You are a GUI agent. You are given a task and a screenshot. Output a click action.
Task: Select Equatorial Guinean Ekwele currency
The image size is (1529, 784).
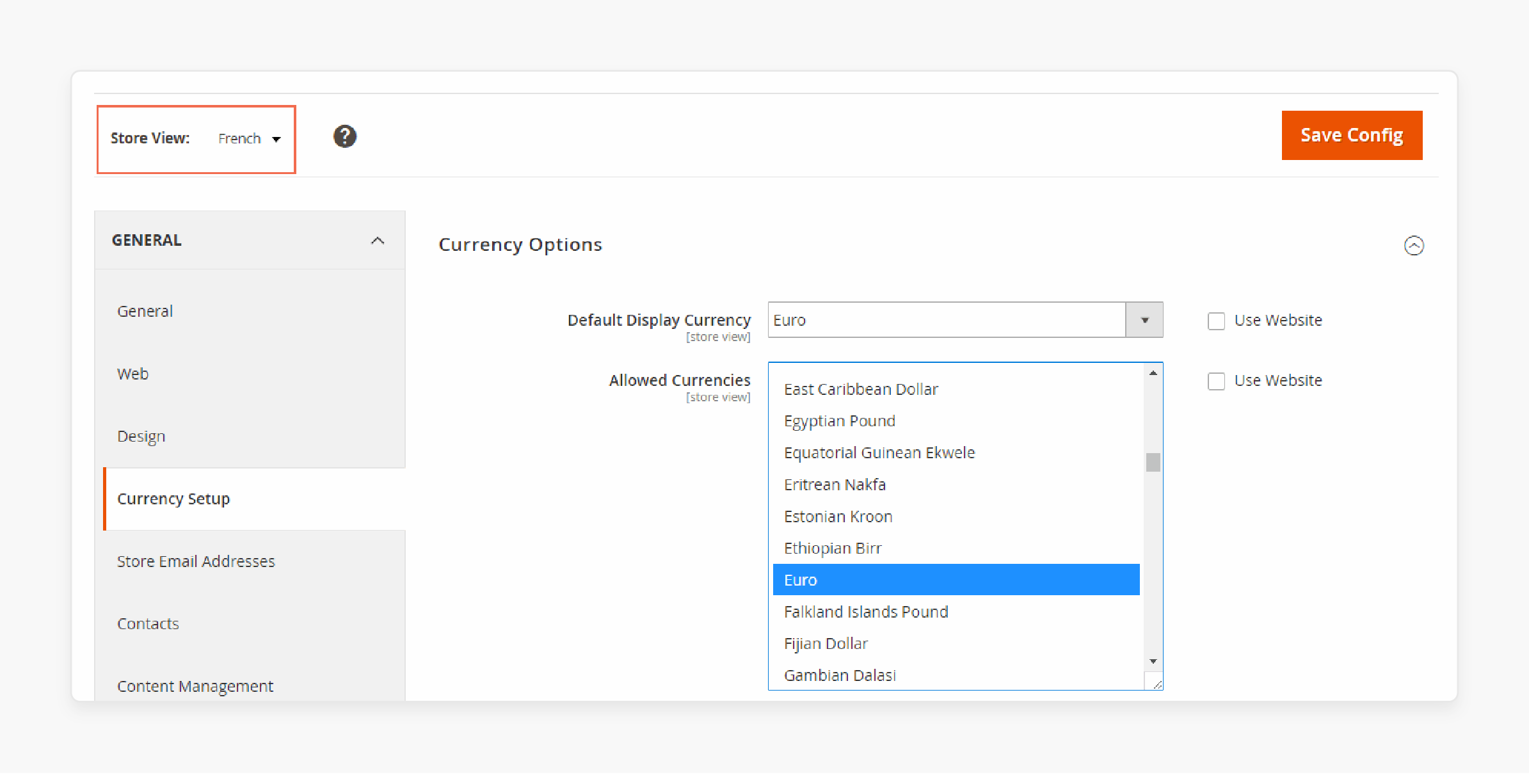coord(956,452)
